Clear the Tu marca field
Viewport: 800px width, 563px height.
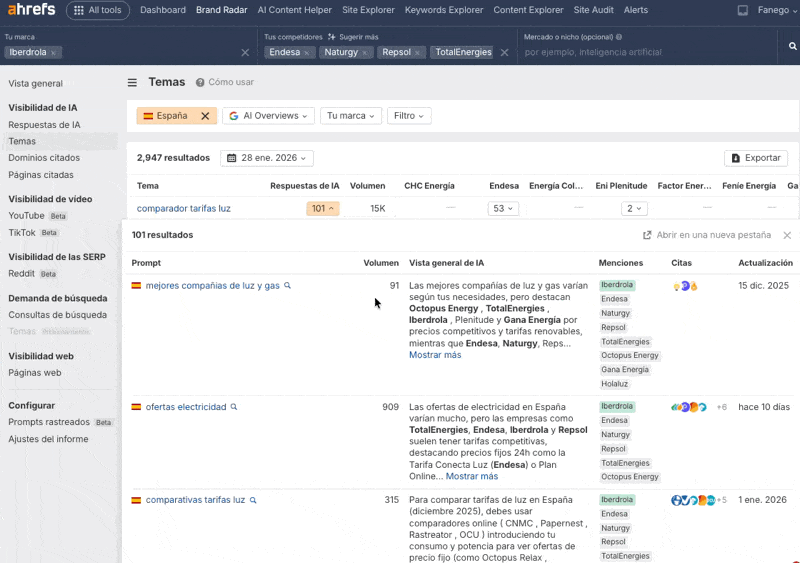pos(245,53)
